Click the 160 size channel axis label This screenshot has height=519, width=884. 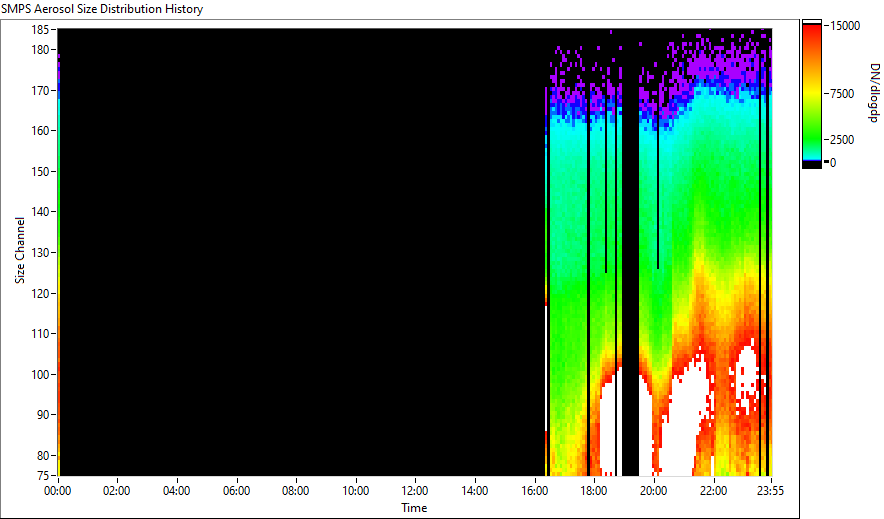[x=40, y=131]
